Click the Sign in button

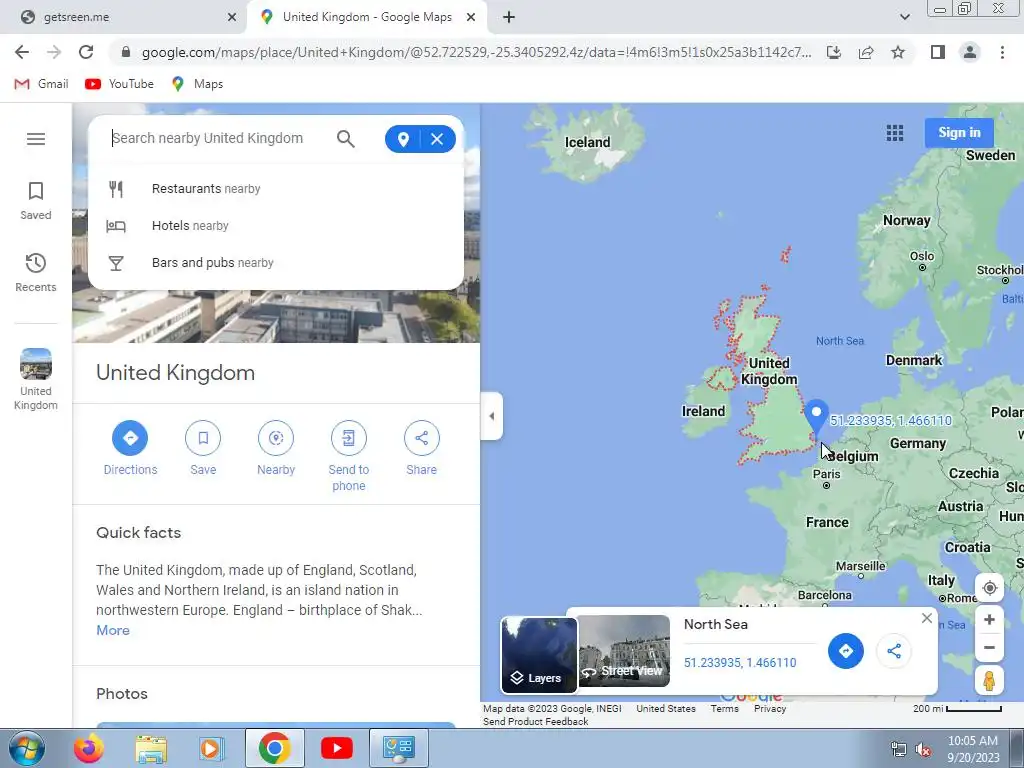959,133
